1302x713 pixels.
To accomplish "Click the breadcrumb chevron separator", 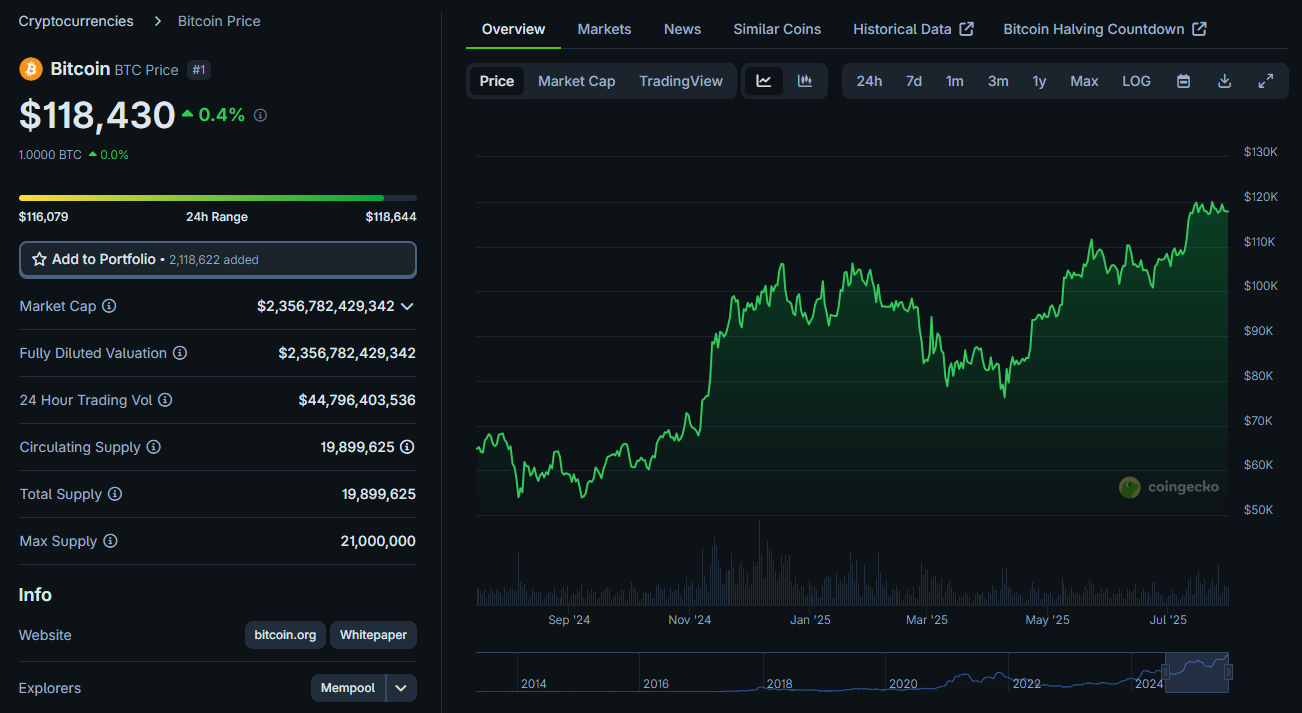I will coord(157,21).
